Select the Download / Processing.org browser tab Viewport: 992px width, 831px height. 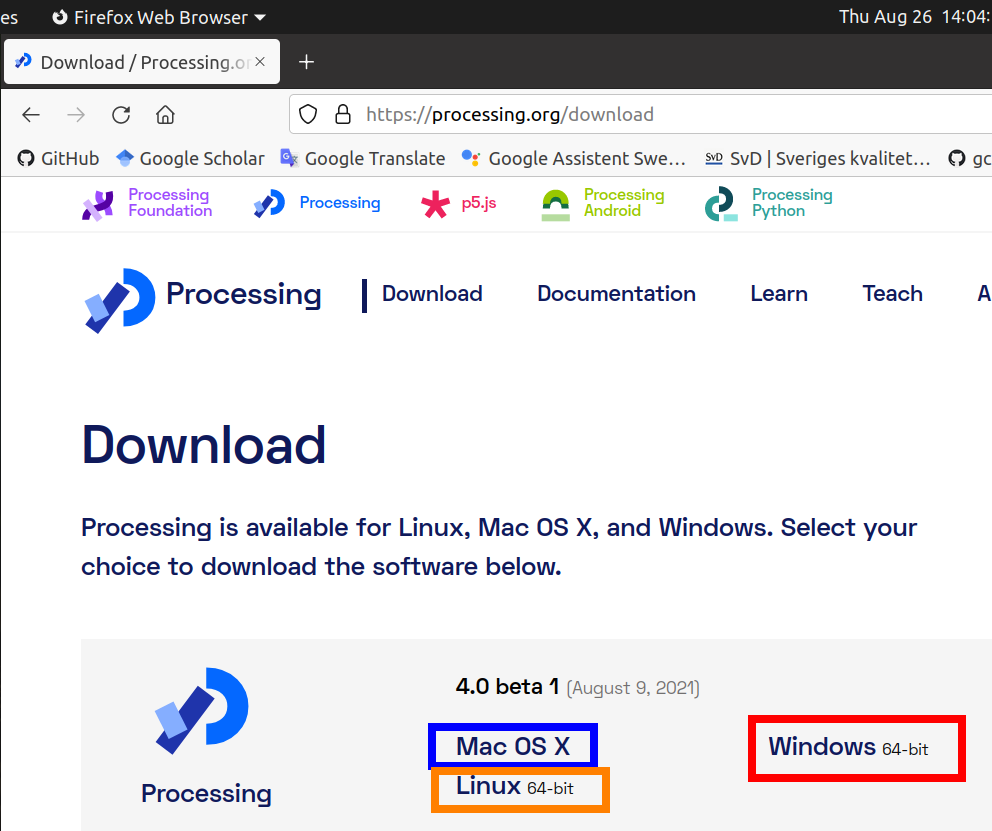point(142,62)
